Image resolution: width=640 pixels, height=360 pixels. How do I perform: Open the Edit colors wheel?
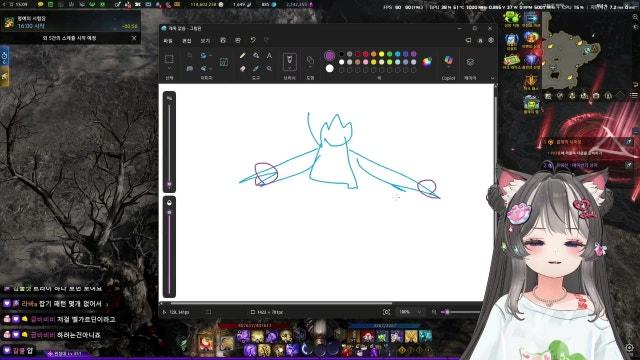coord(427,62)
